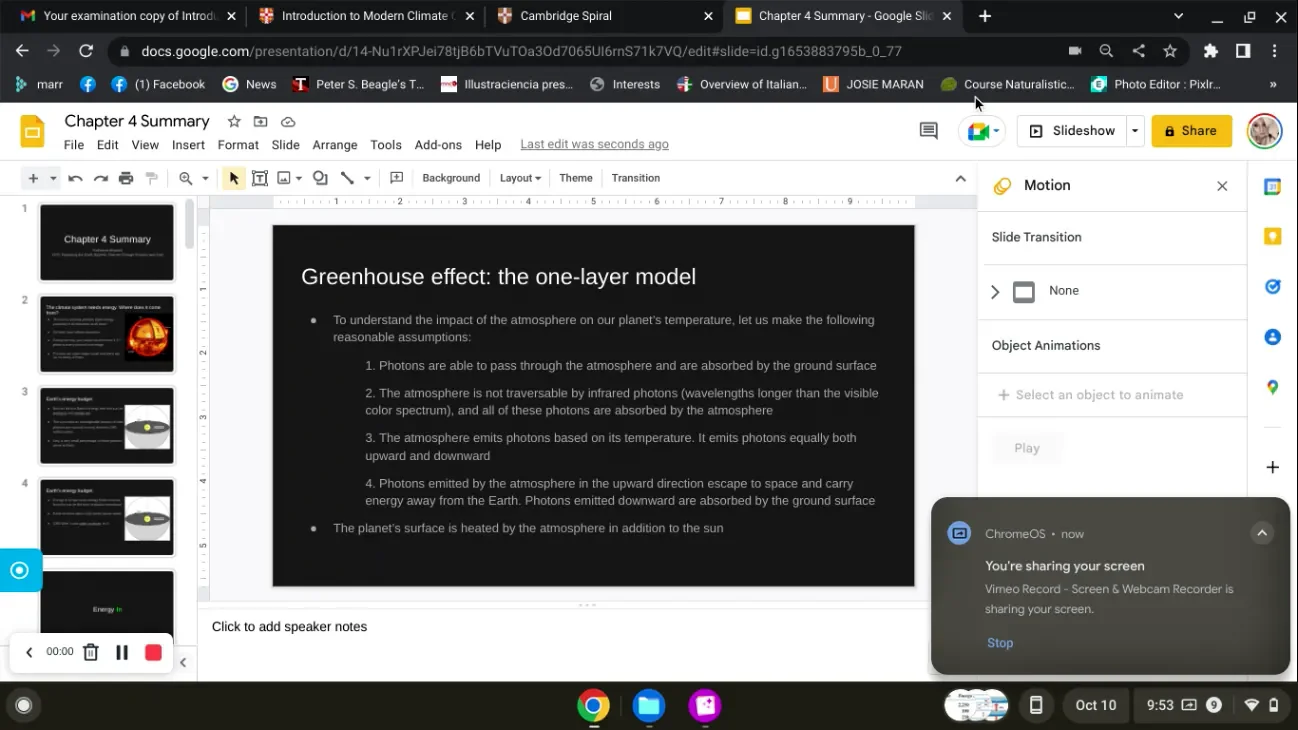The image size is (1298, 730).
Task: Open comment history icon
Action: pyautogui.click(x=929, y=131)
